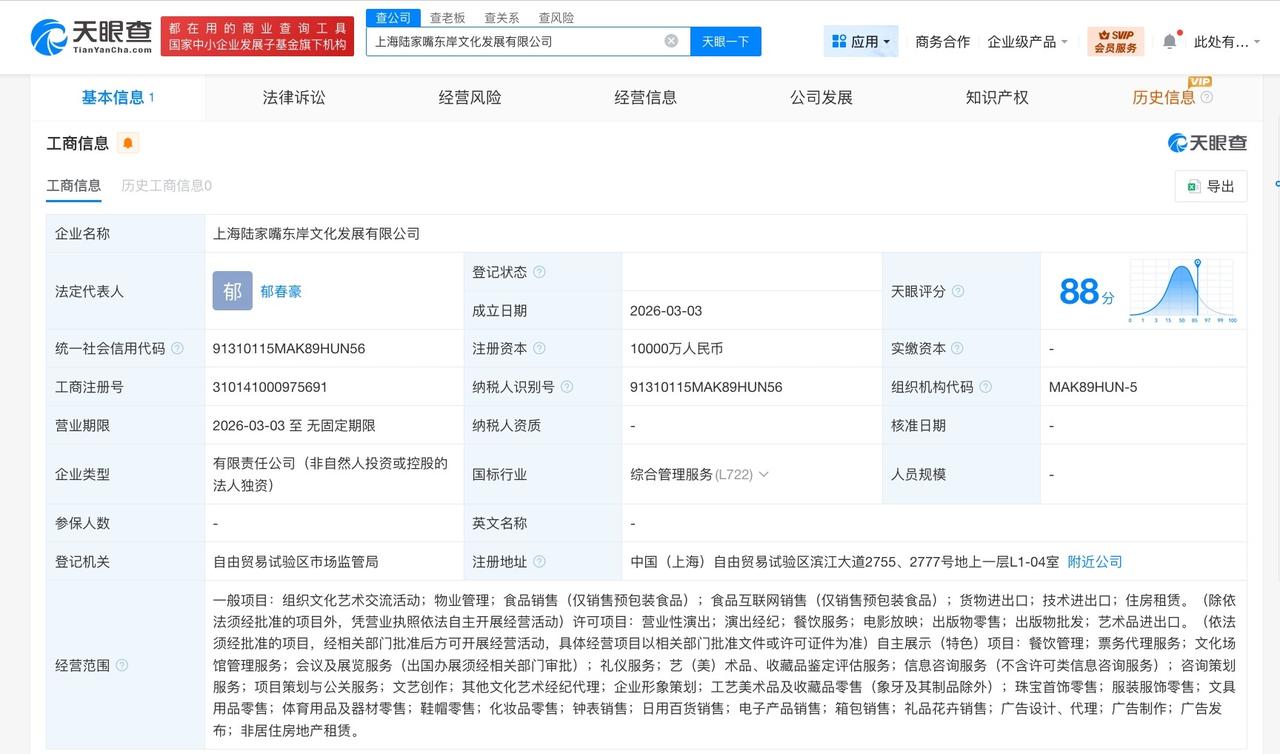Click the Excel icon beside 导出
The width and height of the screenshot is (1280, 754).
pyautogui.click(x=1191, y=186)
